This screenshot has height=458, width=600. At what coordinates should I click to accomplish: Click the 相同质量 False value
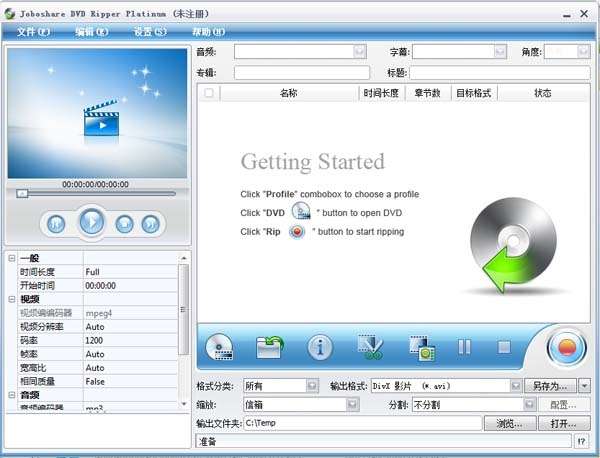pyautogui.click(x=130, y=381)
